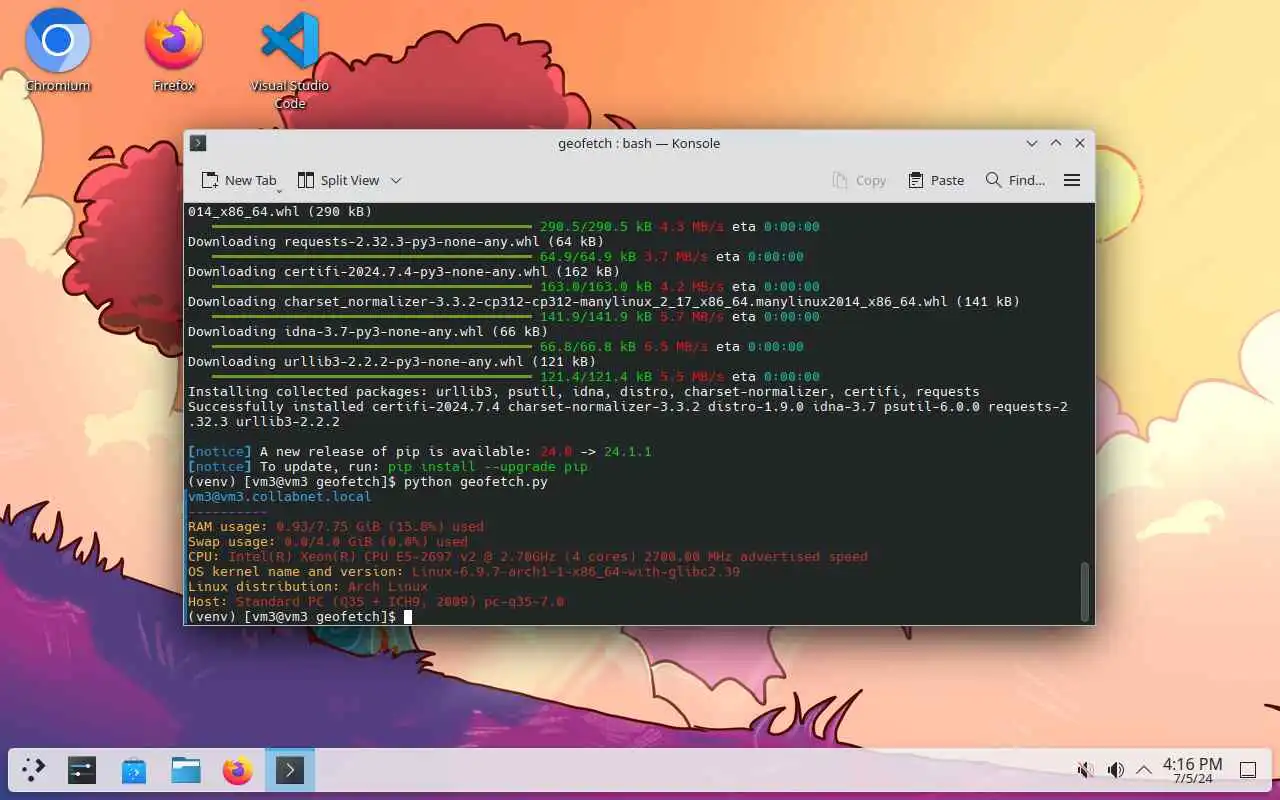Open the Firefox desktop icon
The height and width of the screenshot is (800, 1280).
click(174, 52)
